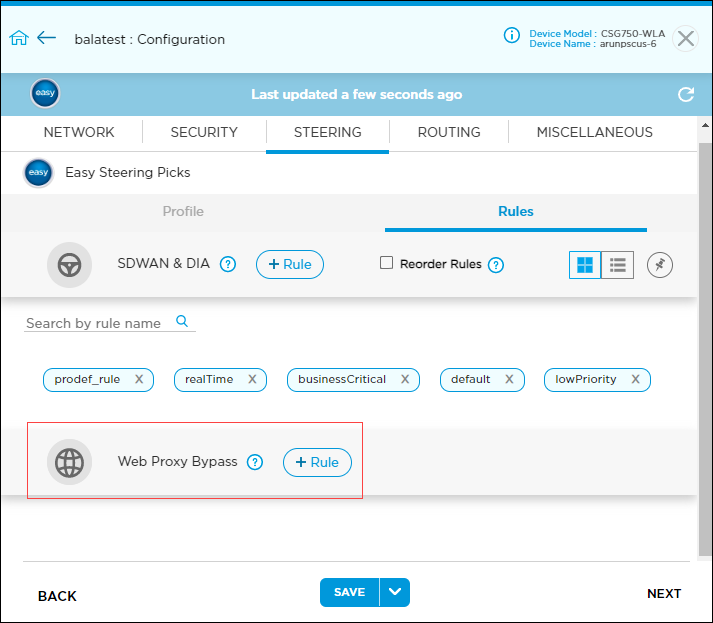Viewport: 713px width, 623px height.
Task: Expand the Save dropdown arrow
Action: pos(395,592)
